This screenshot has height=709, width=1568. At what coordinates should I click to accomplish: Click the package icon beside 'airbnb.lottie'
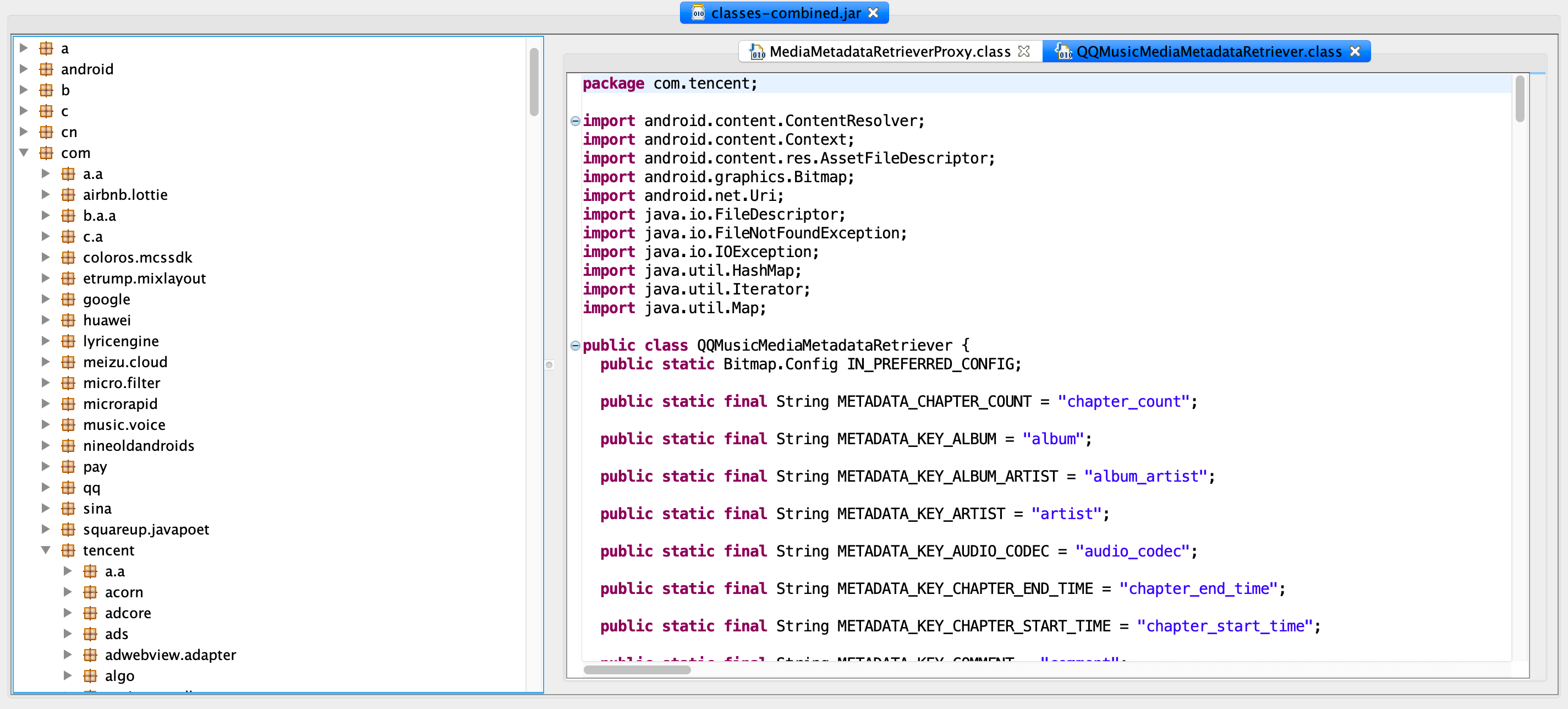(x=68, y=194)
